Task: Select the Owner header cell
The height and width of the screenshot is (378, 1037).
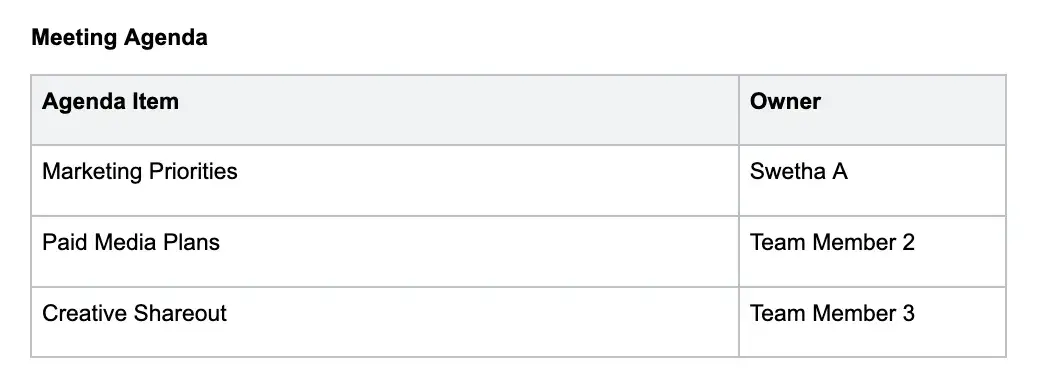Action: pyautogui.click(x=872, y=110)
